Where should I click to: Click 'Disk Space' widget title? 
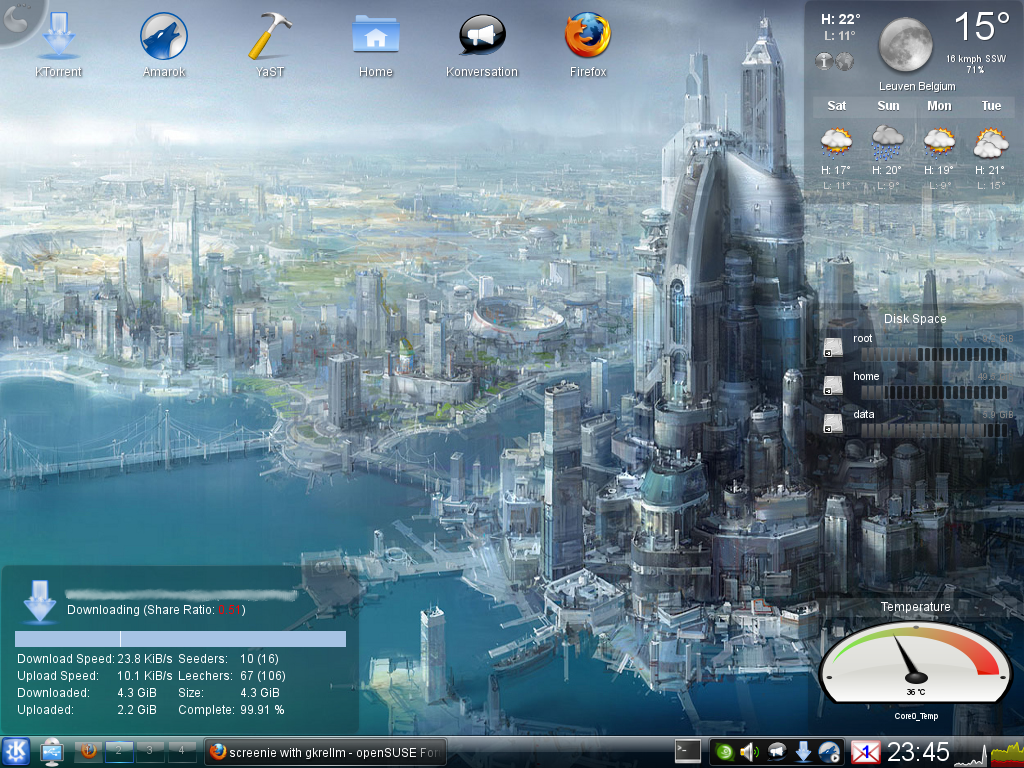click(915, 319)
